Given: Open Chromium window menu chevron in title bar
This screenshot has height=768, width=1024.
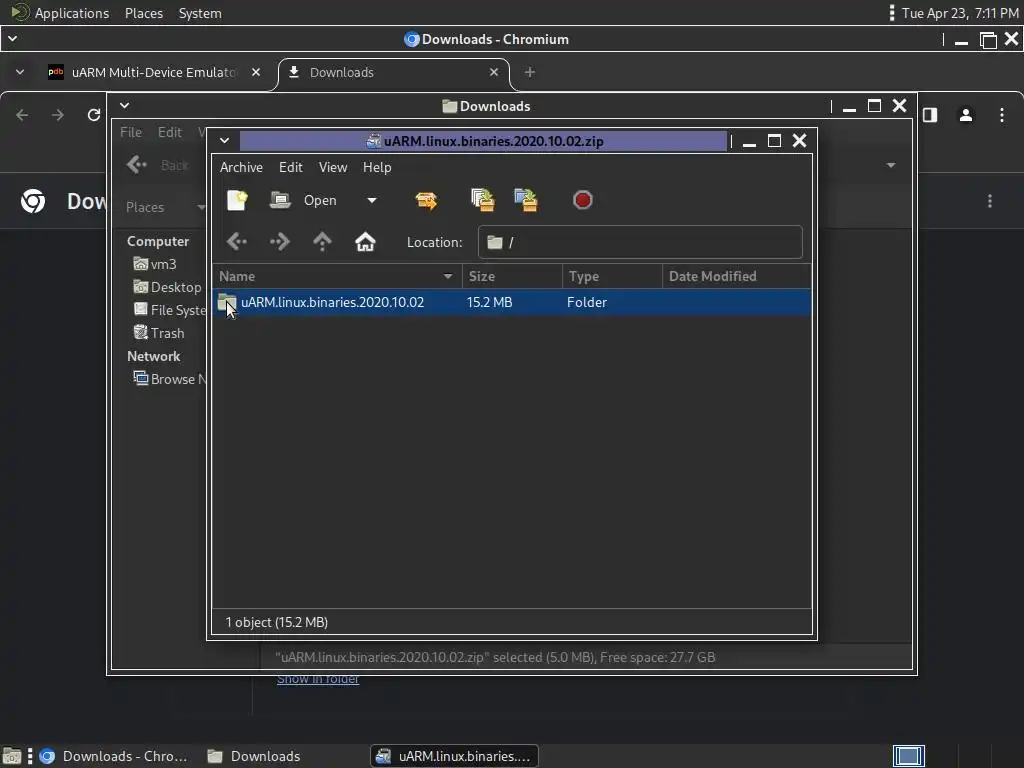Looking at the screenshot, I should pos(12,39).
